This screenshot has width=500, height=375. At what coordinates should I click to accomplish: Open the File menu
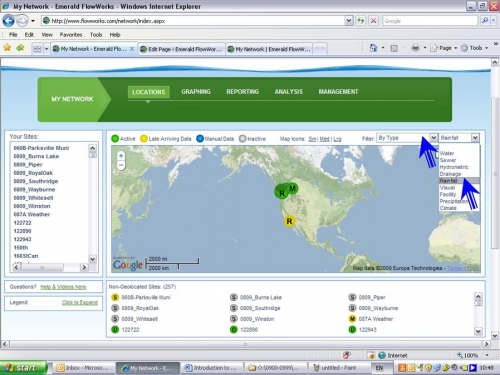pos(13,35)
